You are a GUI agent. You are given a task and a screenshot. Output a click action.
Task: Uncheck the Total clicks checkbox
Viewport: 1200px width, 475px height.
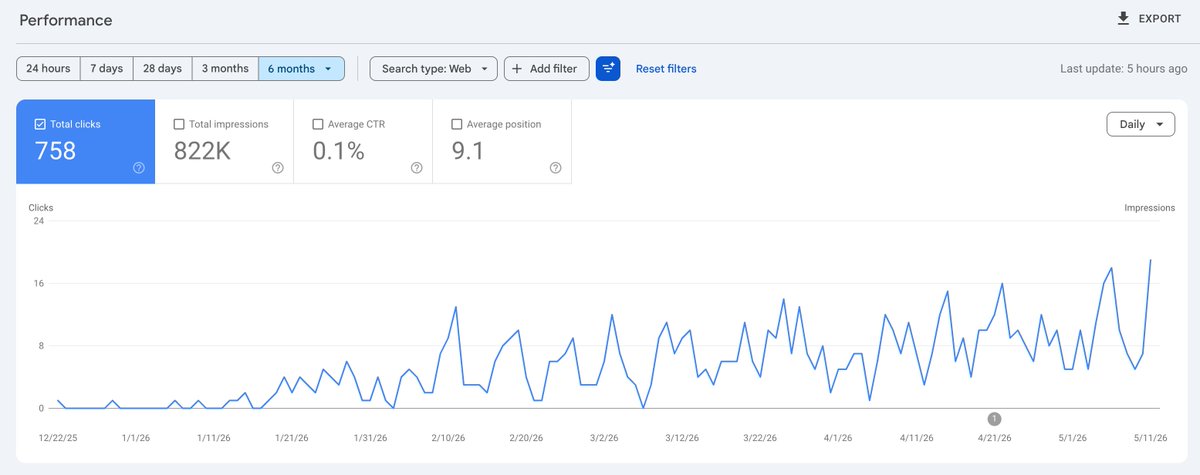(40, 124)
